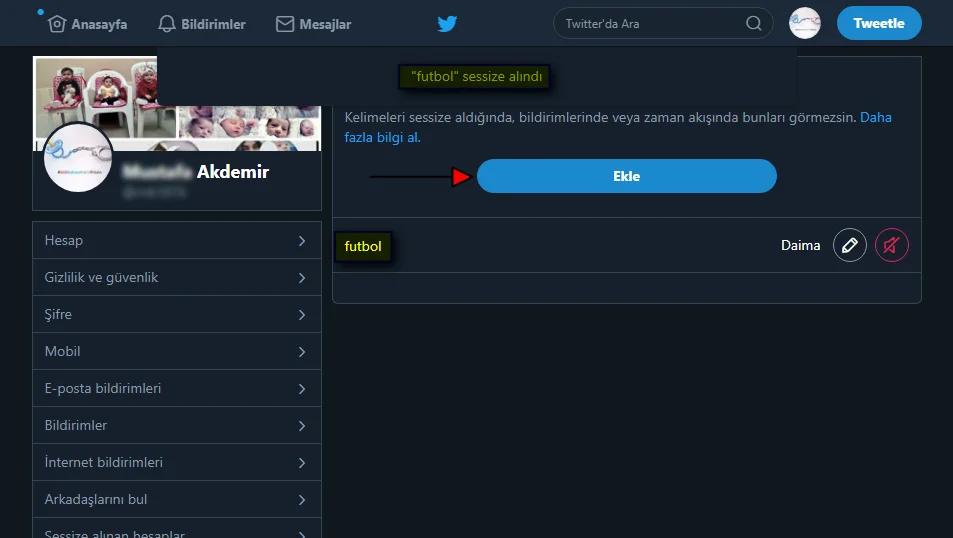Click the Tweetle button
Viewport: 953px width, 538px height.
coord(878,23)
